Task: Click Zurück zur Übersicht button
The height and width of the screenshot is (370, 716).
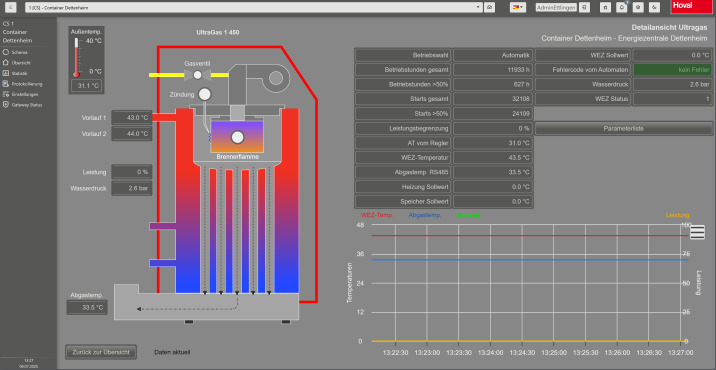Action: (x=101, y=352)
